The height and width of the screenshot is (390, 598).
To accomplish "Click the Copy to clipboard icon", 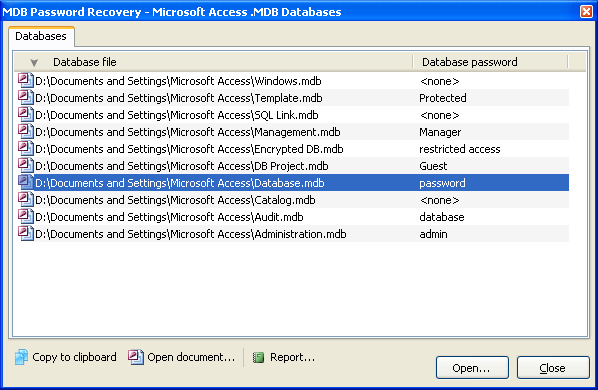I will [x=21, y=357].
